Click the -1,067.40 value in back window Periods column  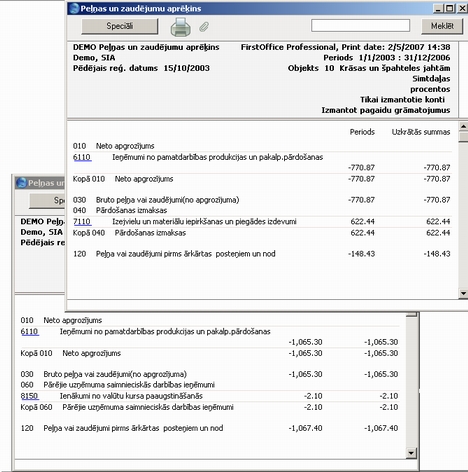(x=305, y=428)
